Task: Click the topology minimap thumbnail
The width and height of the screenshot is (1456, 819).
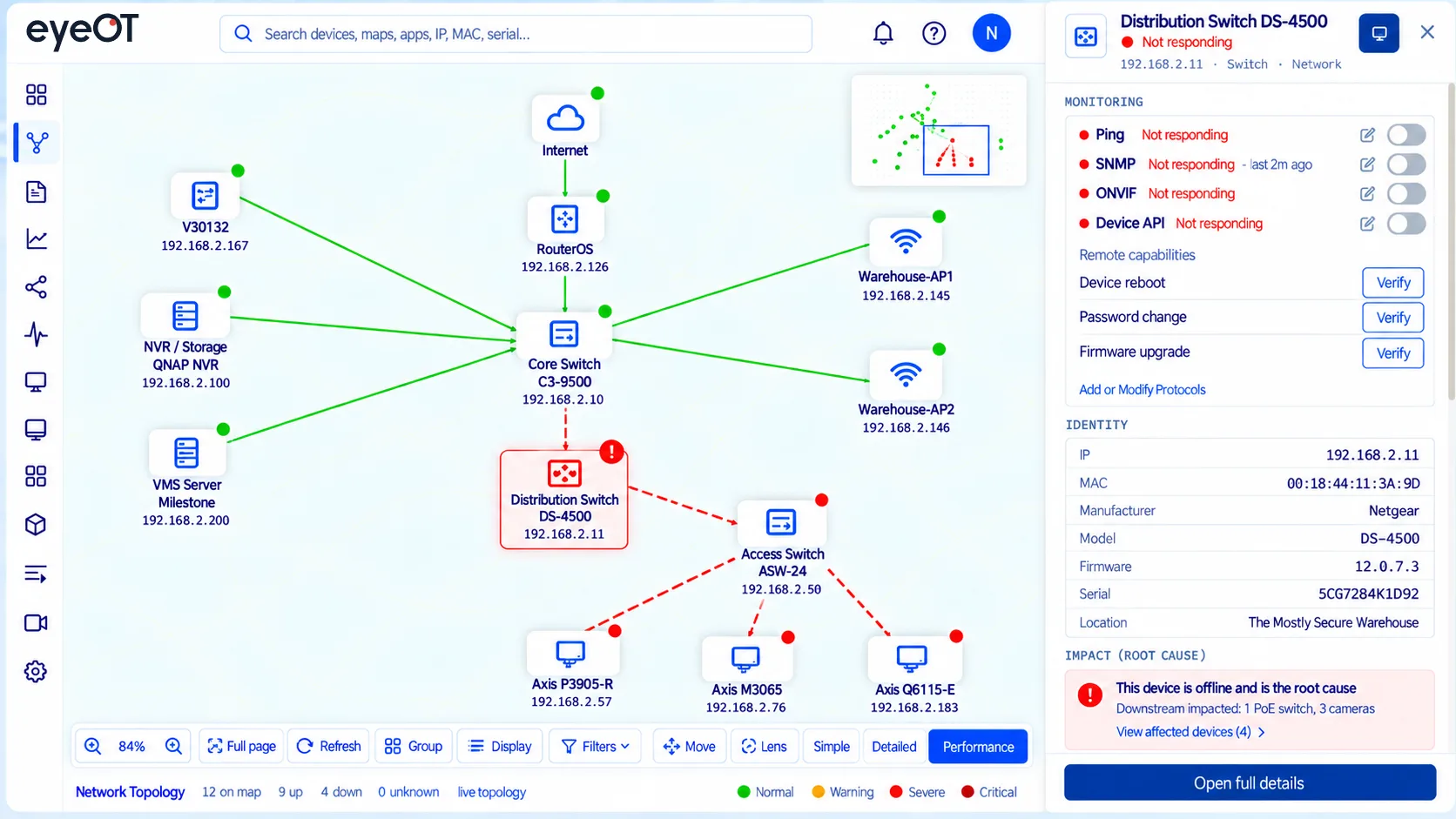Action: 939,131
